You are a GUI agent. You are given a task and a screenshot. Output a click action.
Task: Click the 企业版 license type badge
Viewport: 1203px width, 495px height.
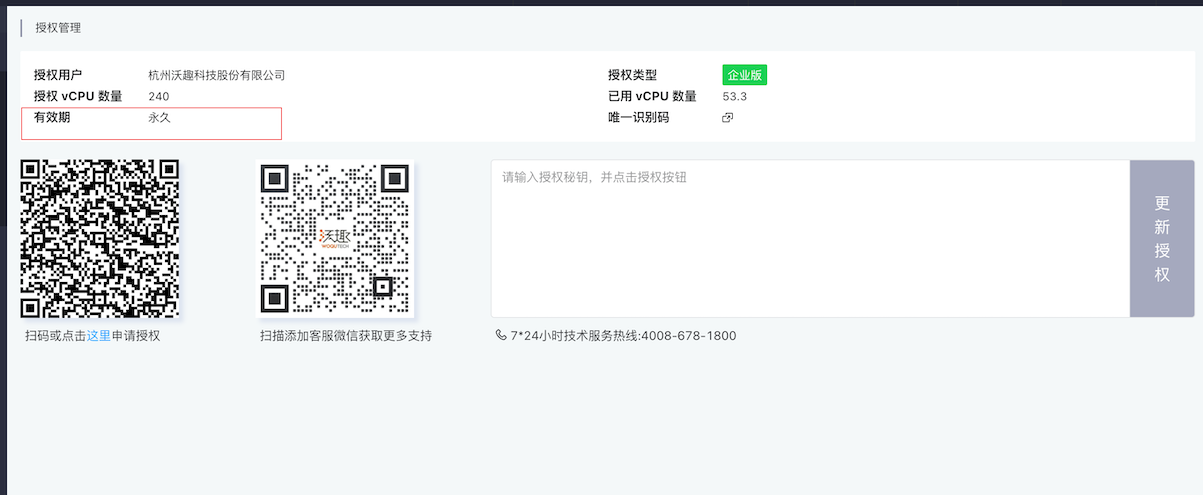click(x=745, y=75)
